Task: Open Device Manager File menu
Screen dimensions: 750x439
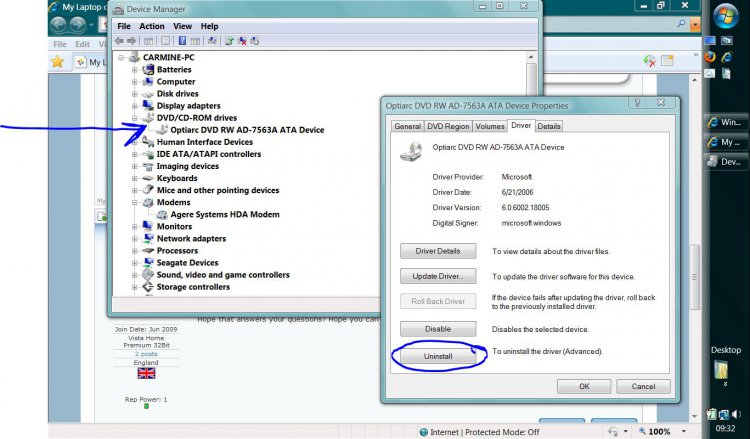Action: pyautogui.click(x=124, y=26)
